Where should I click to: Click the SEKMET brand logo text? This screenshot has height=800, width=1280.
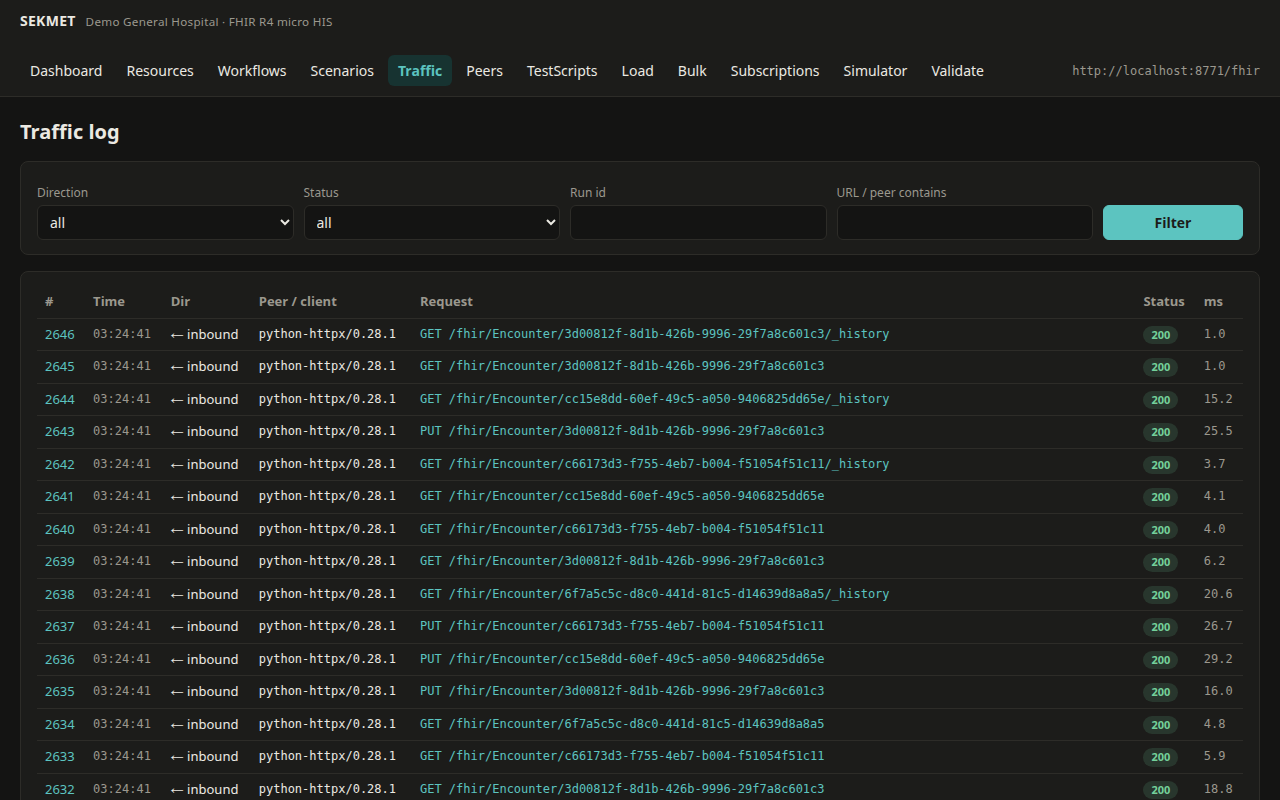(x=47, y=21)
